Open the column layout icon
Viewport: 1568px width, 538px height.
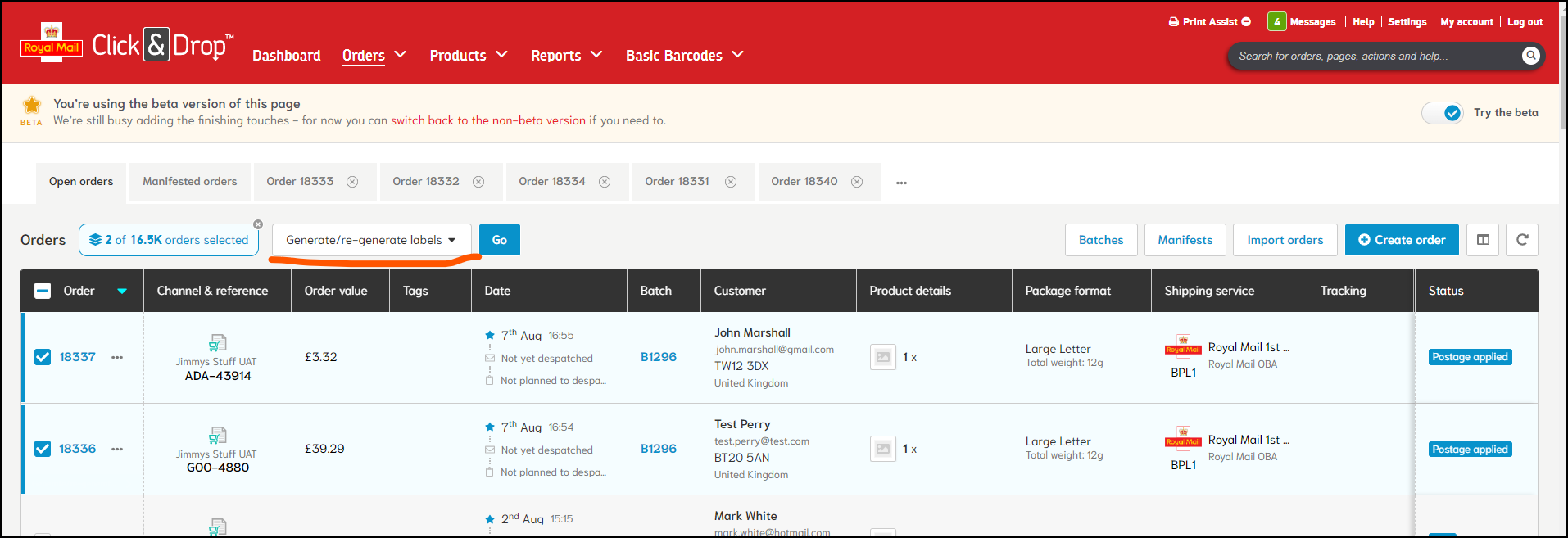tap(1483, 240)
